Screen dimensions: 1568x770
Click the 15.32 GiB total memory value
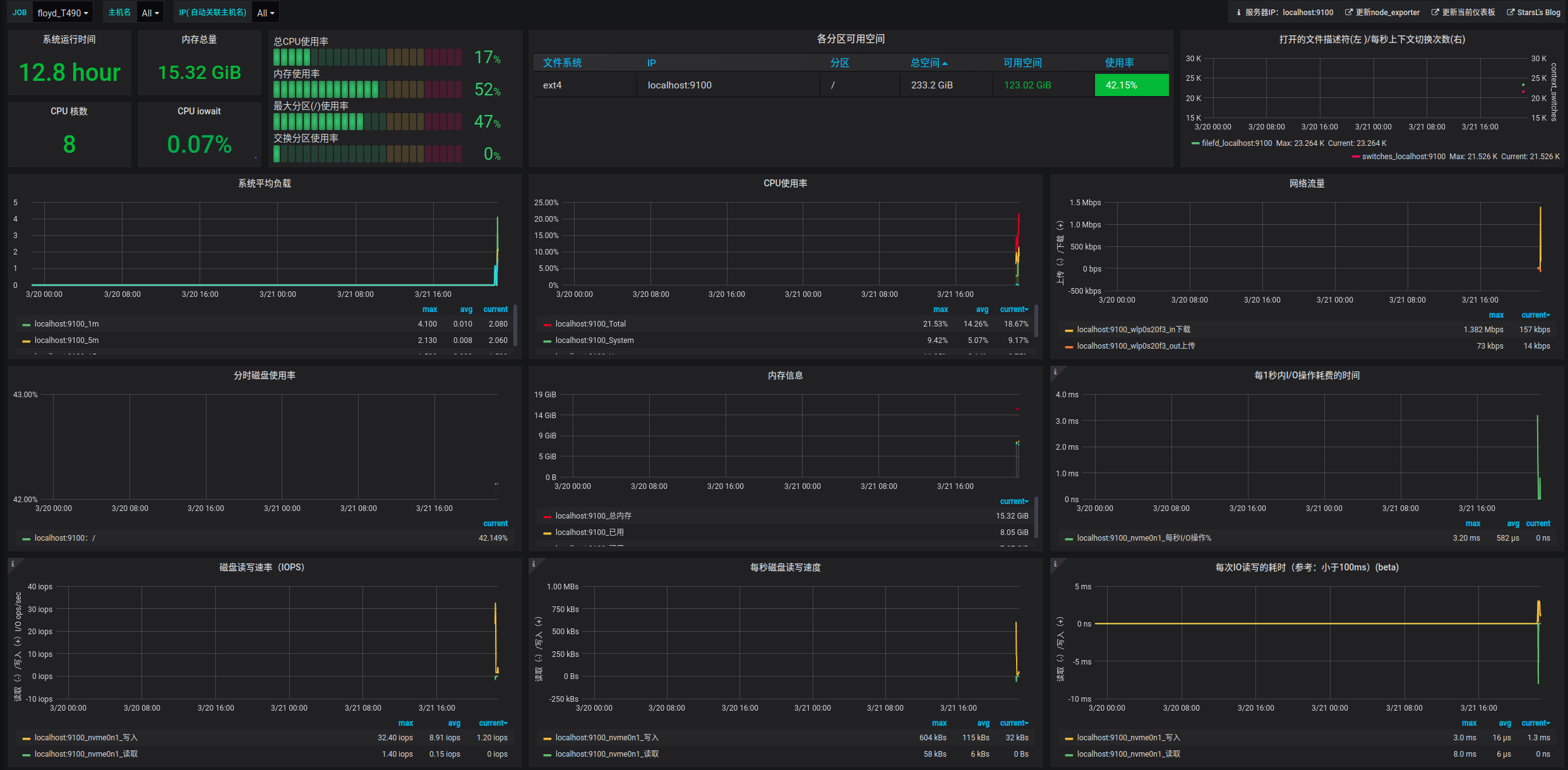coord(200,73)
